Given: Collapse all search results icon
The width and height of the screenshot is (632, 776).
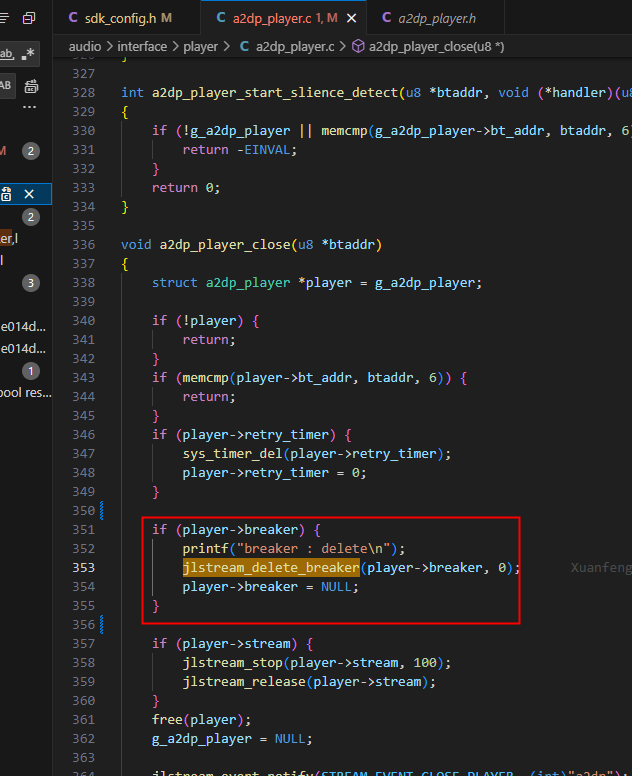Looking at the screenshot, I should 29,18.
